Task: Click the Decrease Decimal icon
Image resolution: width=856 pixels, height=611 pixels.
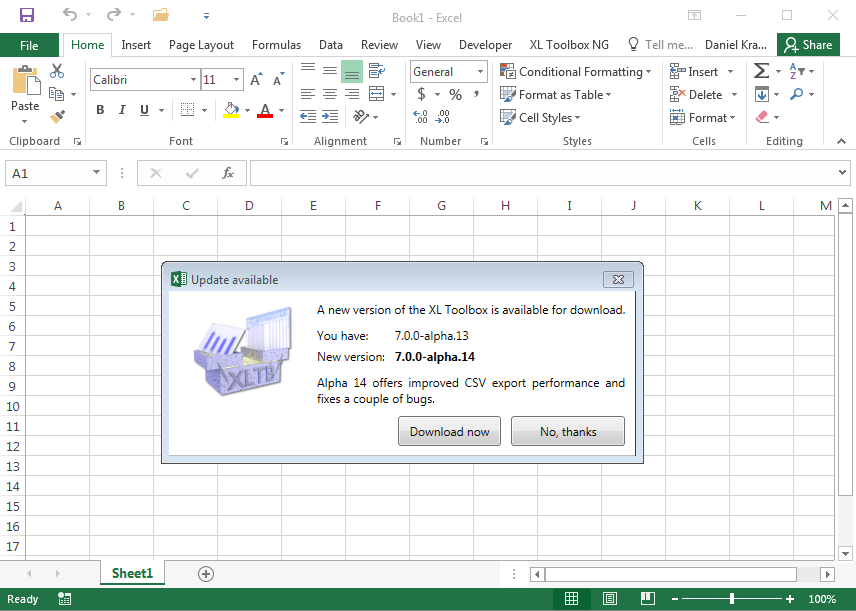Action: tap(443, 117)
